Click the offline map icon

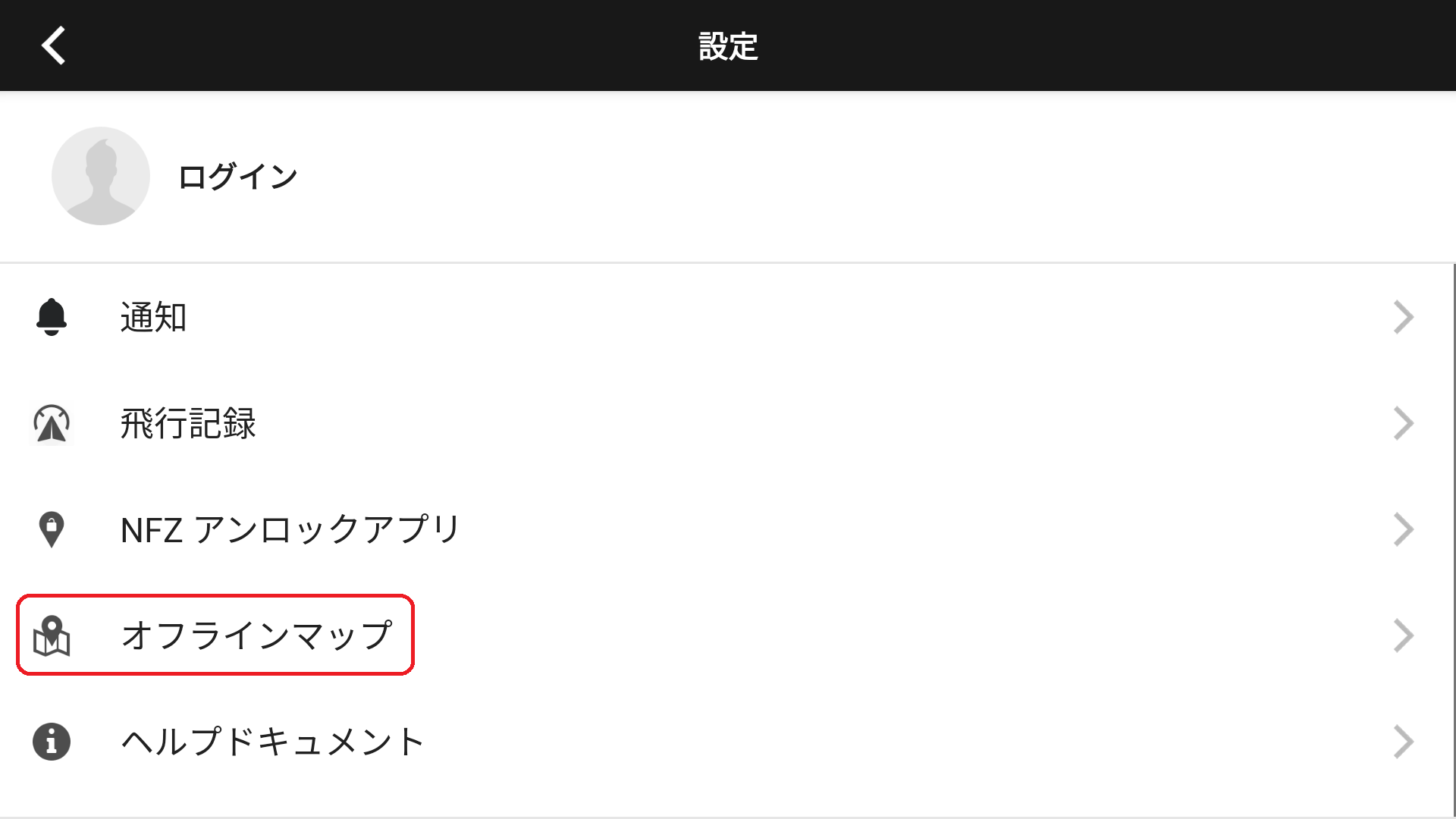[52, 635]
